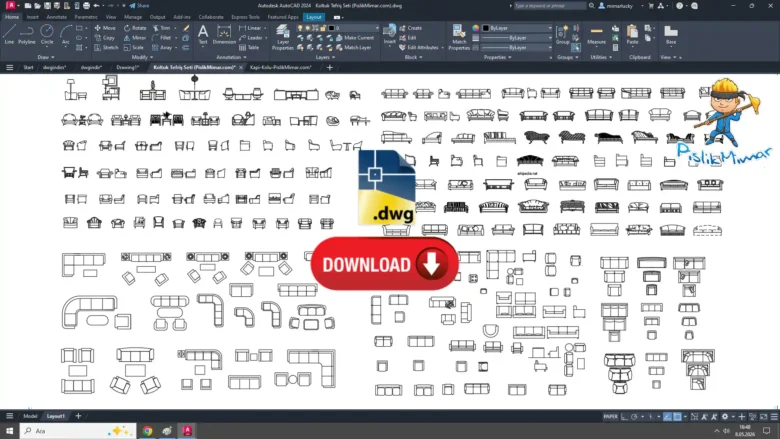Expand the Annotation panel

231,57
